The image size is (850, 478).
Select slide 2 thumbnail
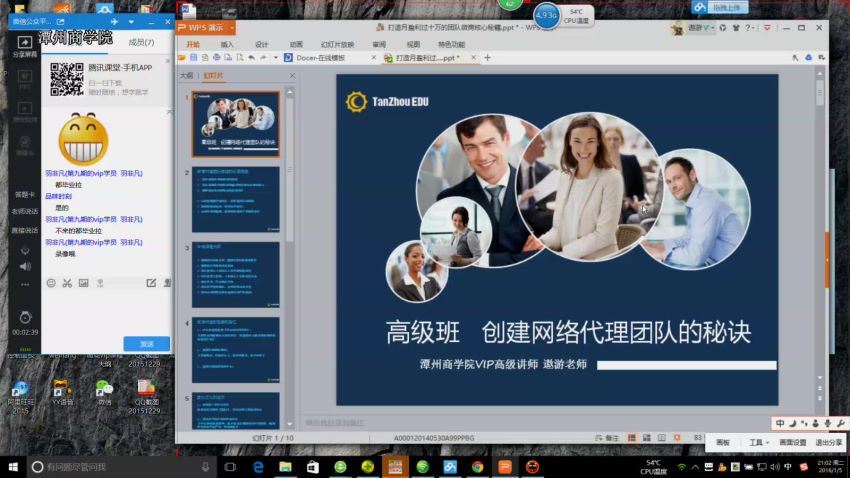236,199
